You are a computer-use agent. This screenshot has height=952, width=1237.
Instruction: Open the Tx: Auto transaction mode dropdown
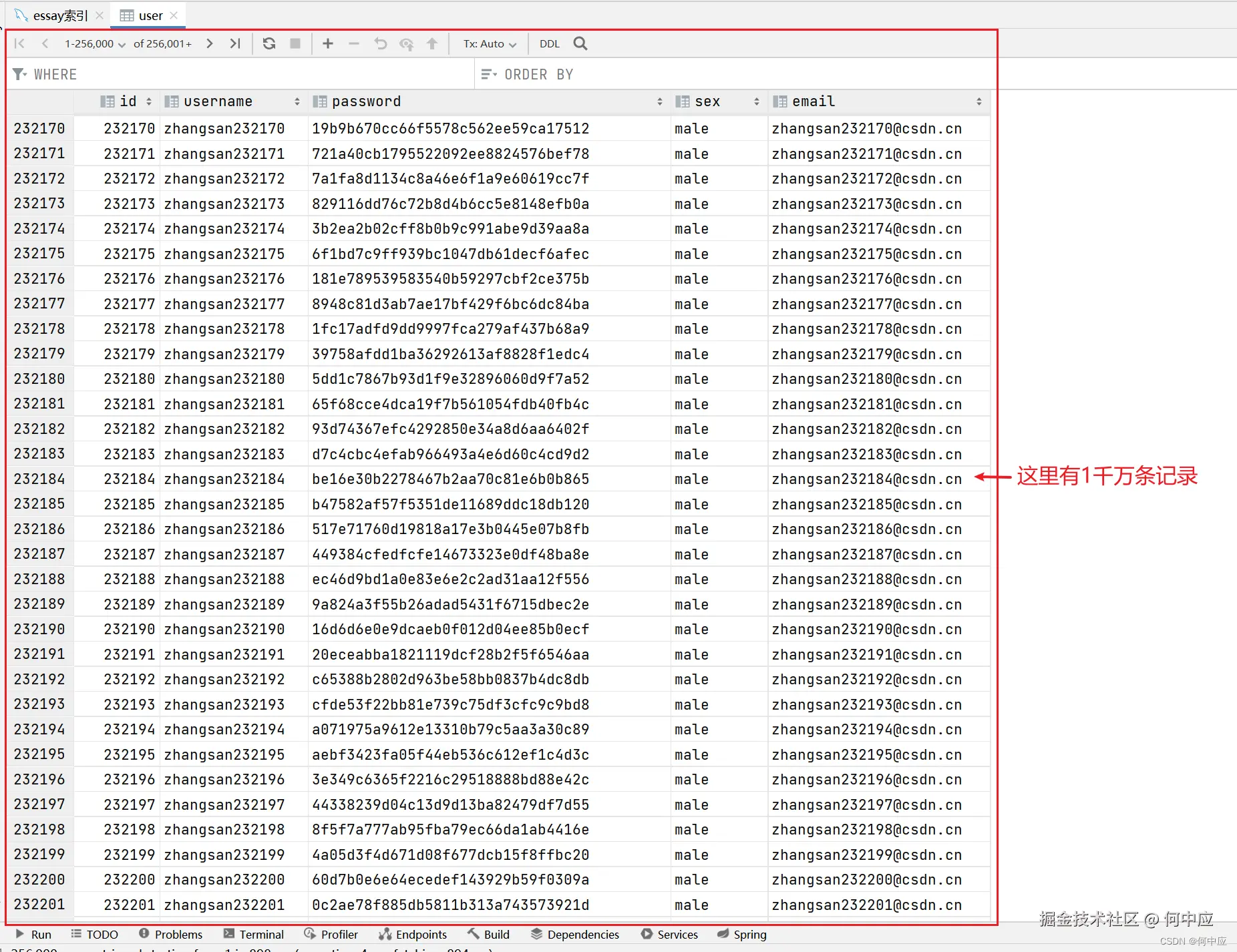[490, 44]
